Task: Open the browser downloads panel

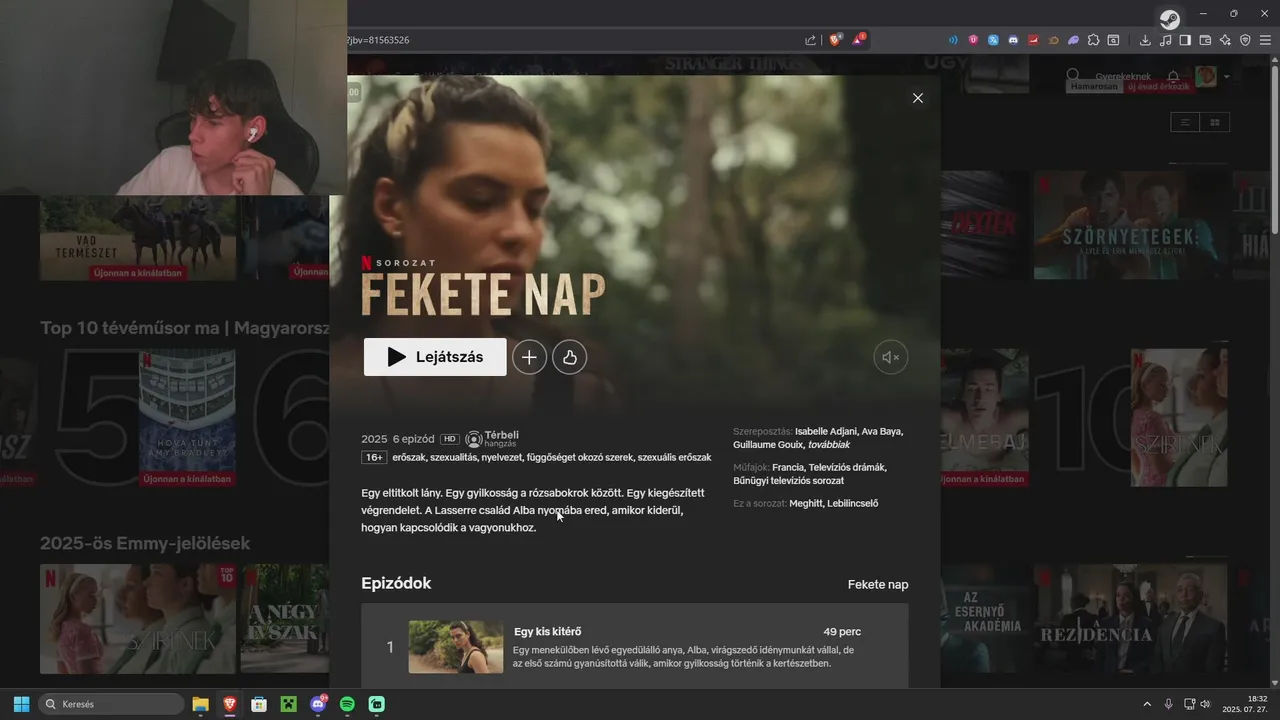Action: coord(1145,40)
